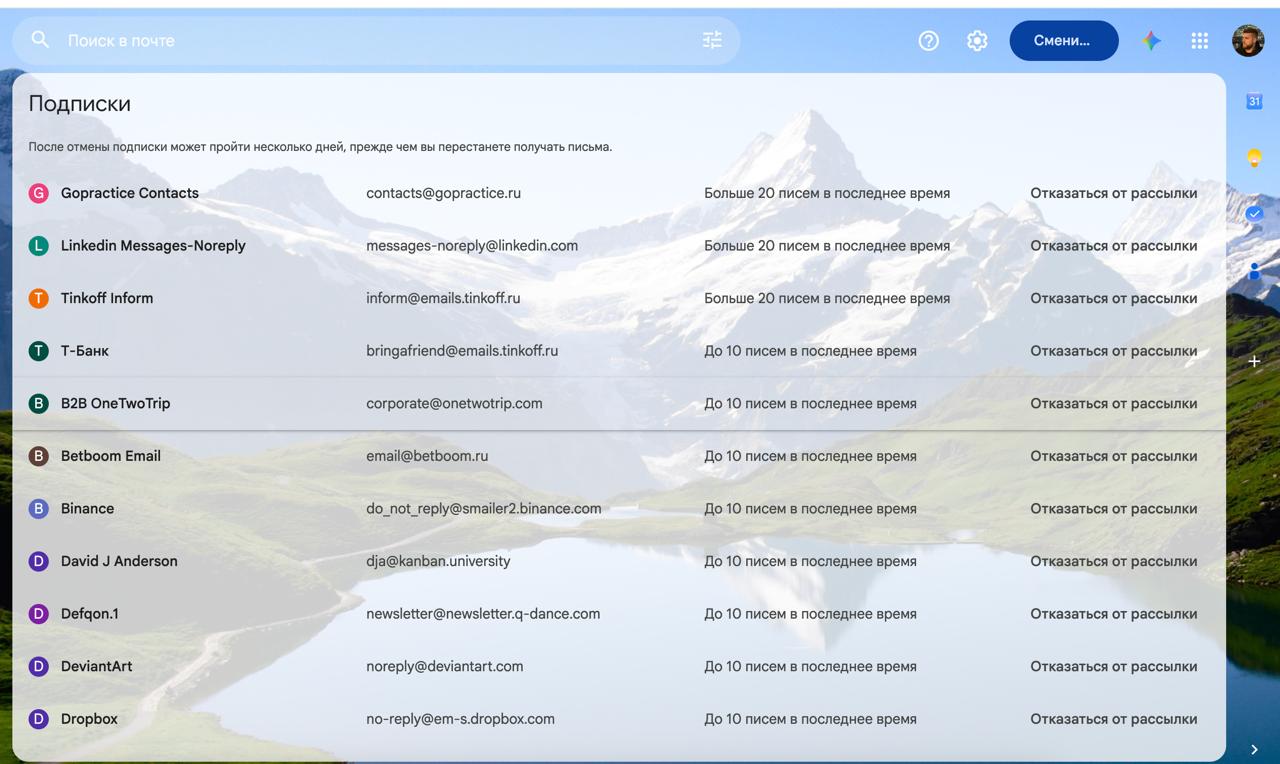
Task: Select the 'Tinkoff Inform' sender name
Action: tap(107, 298)
